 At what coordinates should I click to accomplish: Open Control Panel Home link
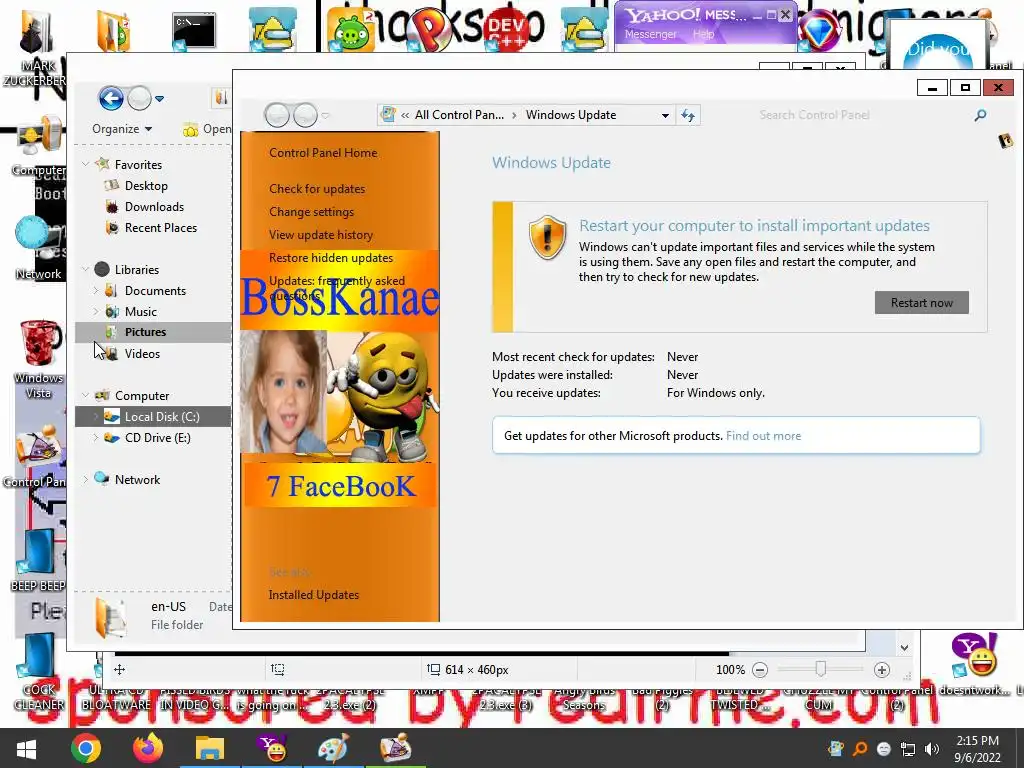click(x=323, y=153)
